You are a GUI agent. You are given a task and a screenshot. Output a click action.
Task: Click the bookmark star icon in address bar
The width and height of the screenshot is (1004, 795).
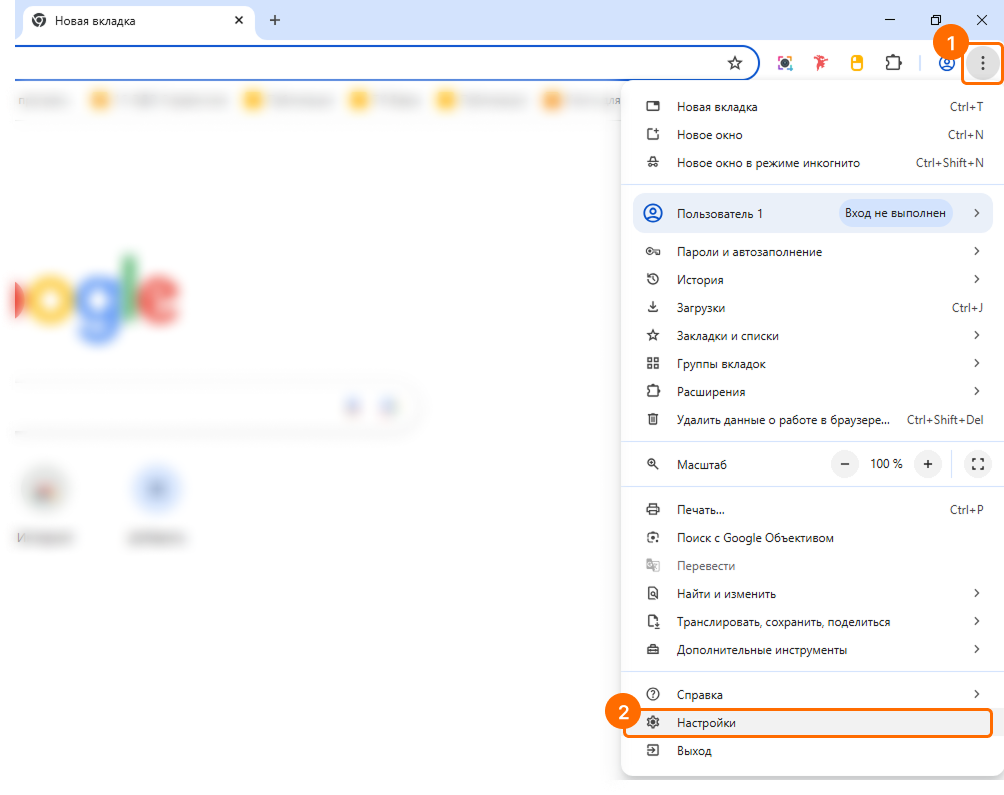(735, 64)
